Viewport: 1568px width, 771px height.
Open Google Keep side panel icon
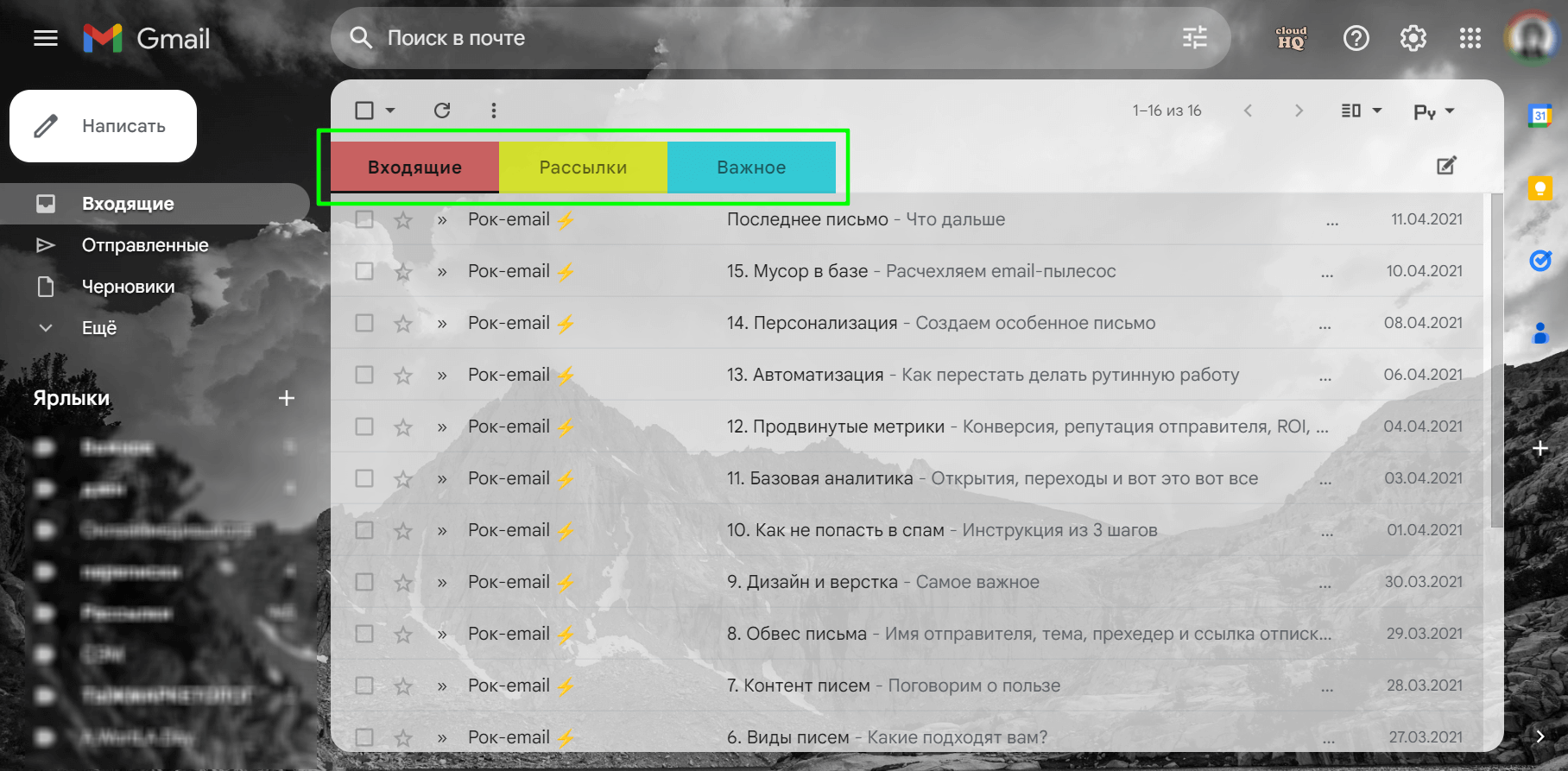tap(1540, 187)
